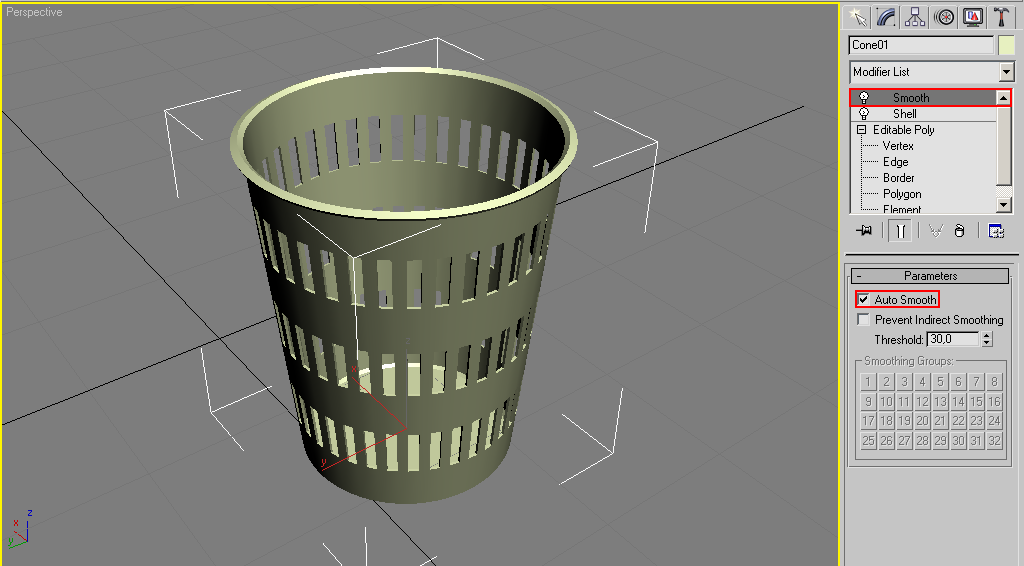Select Editable Poly in the stack
This screenshot has width=1024, height=566.
tap(903, 130)
